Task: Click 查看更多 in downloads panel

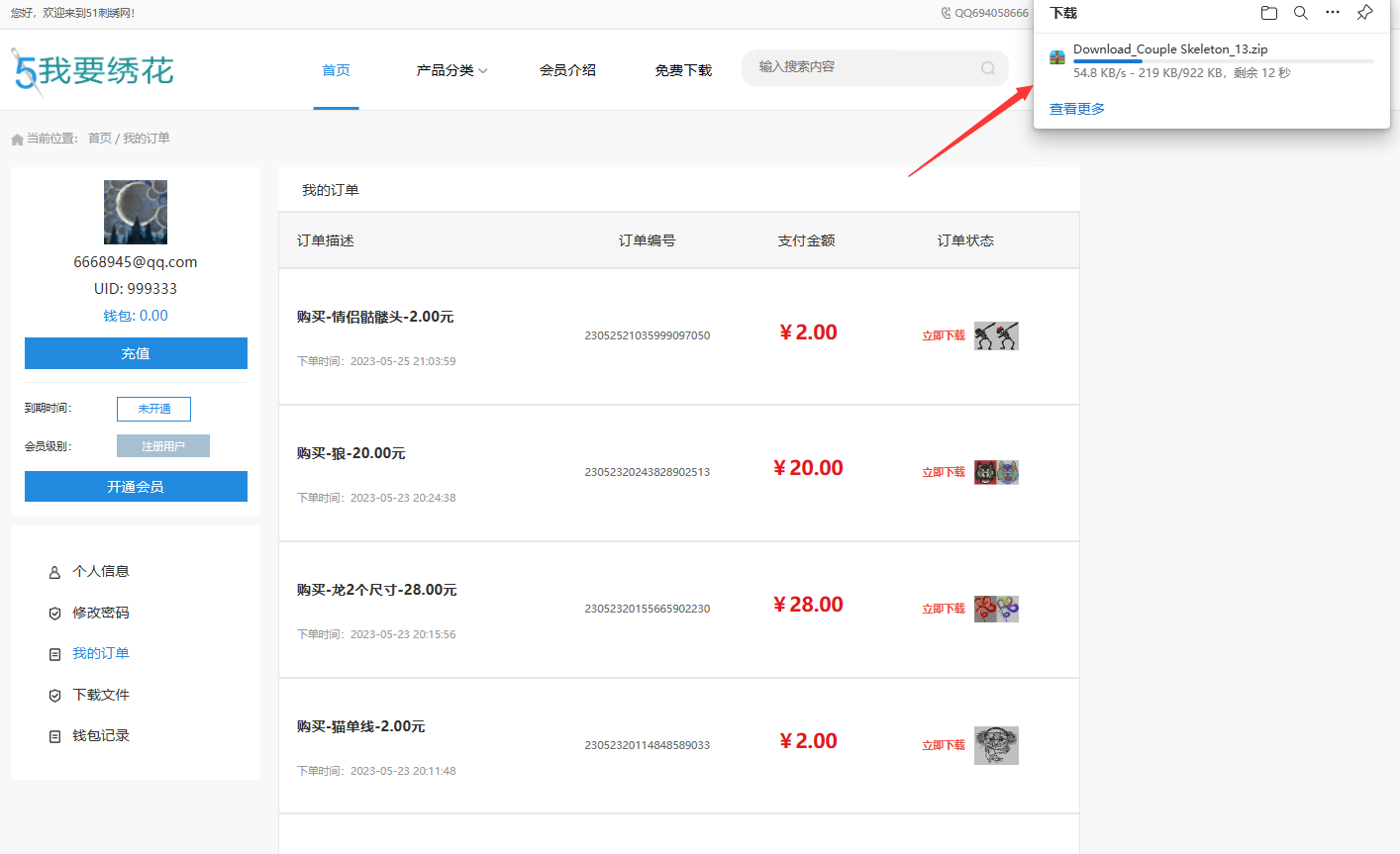Action: tap(1077, 109)
